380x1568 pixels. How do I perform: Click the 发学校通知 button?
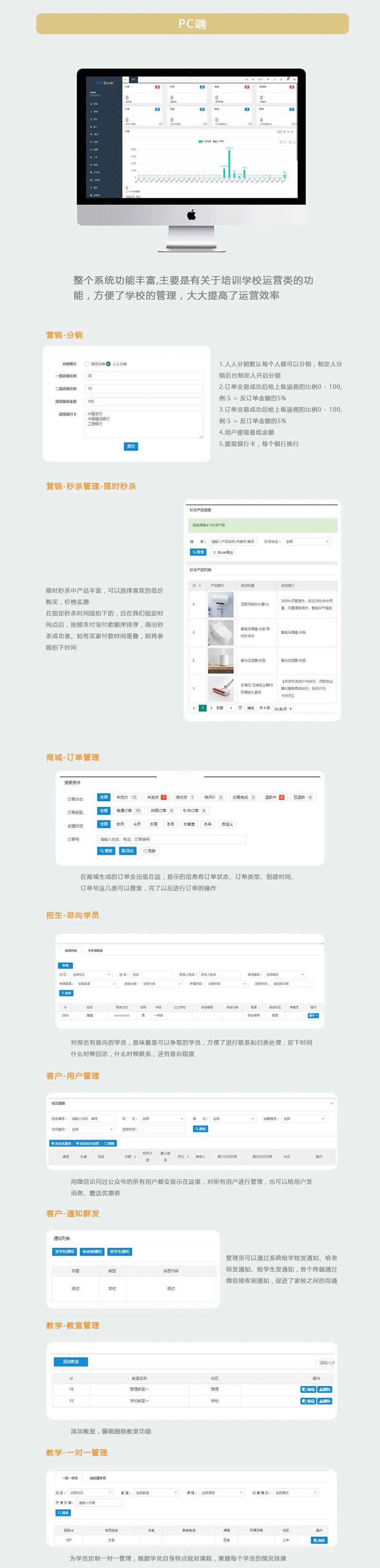(65, 1251)
